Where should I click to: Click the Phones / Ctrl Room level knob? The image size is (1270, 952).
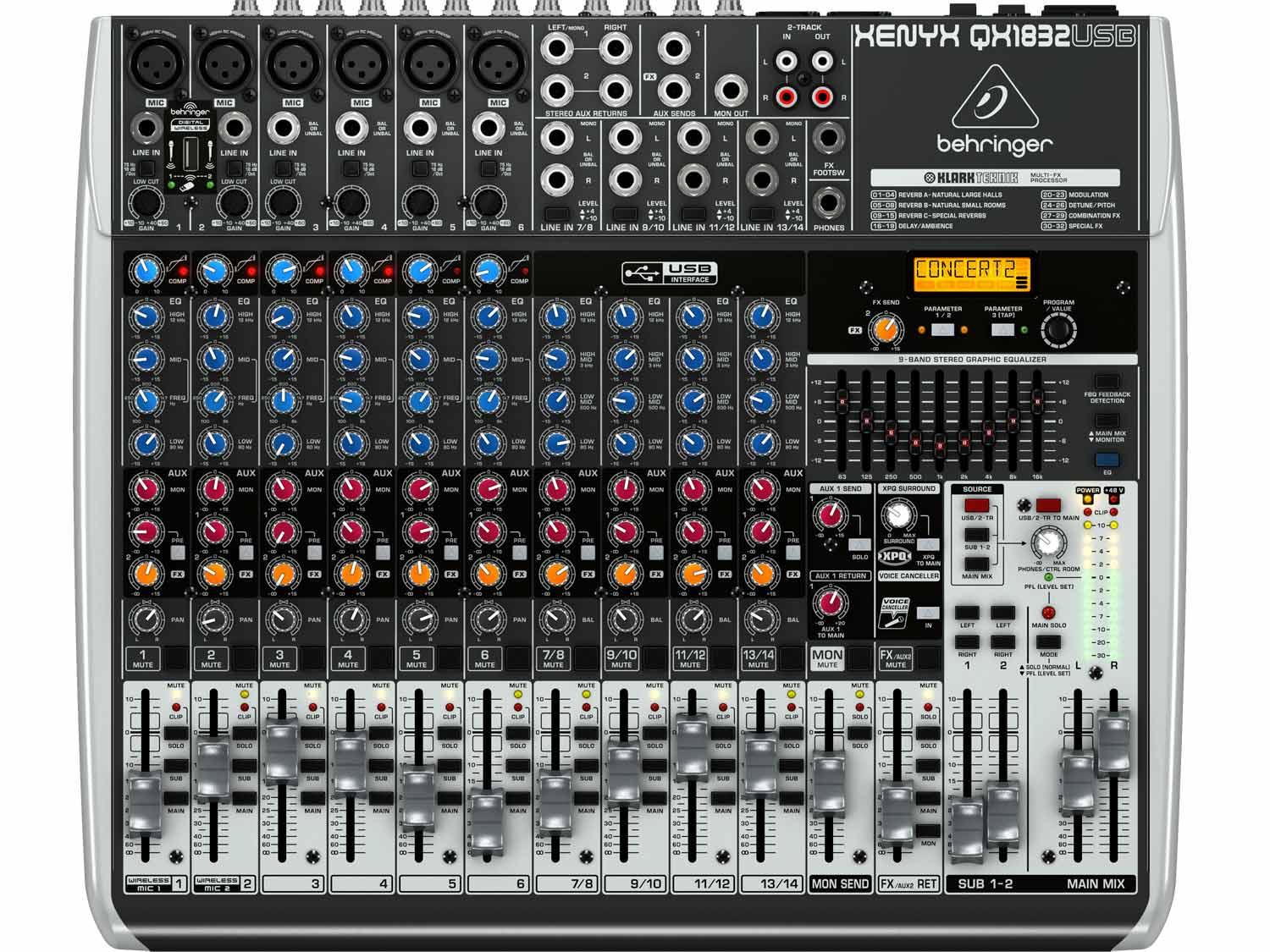tap(1048, 542)
